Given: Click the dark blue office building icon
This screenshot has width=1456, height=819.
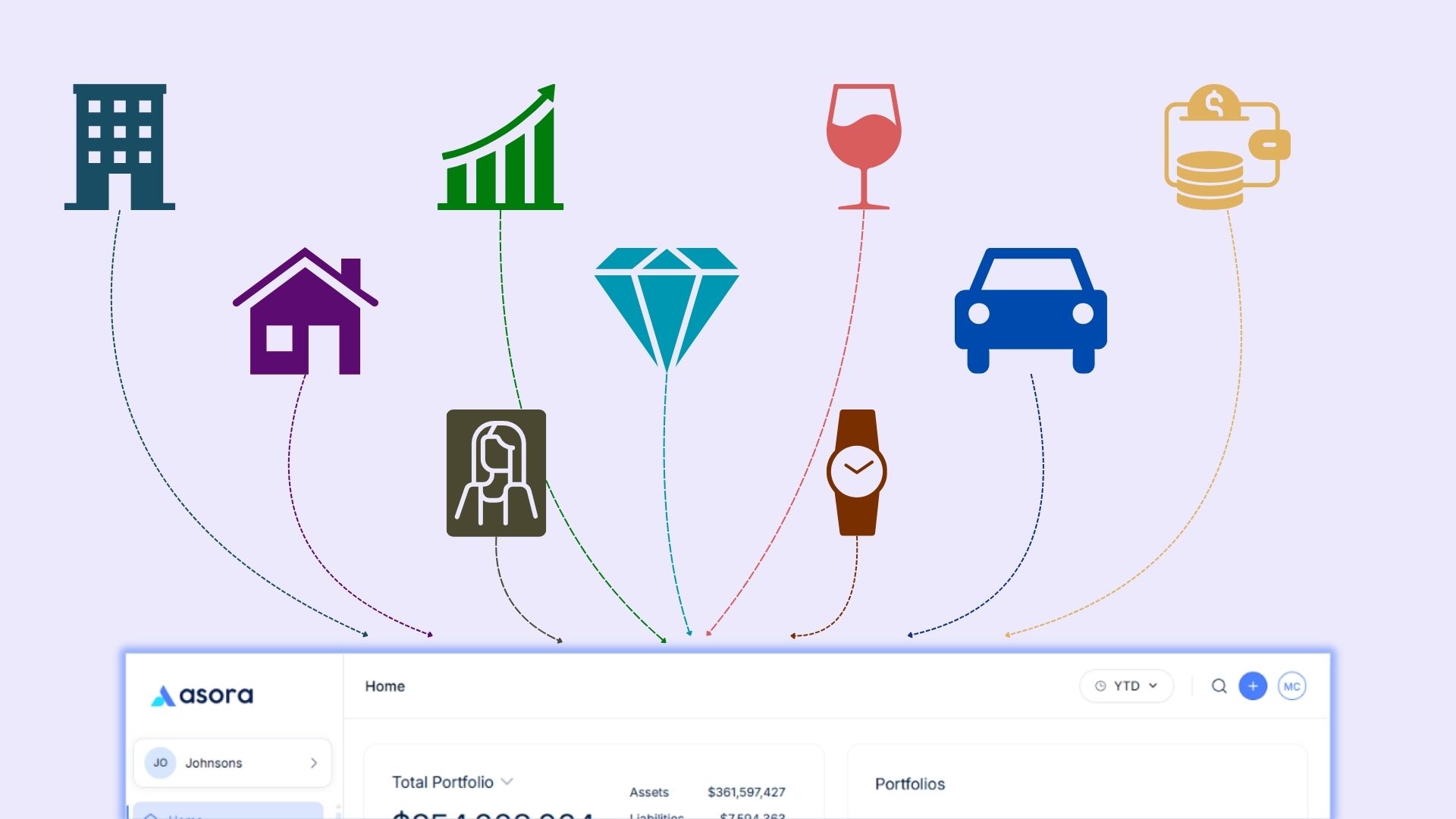Looking at the screenshot, I should point(120,146).
